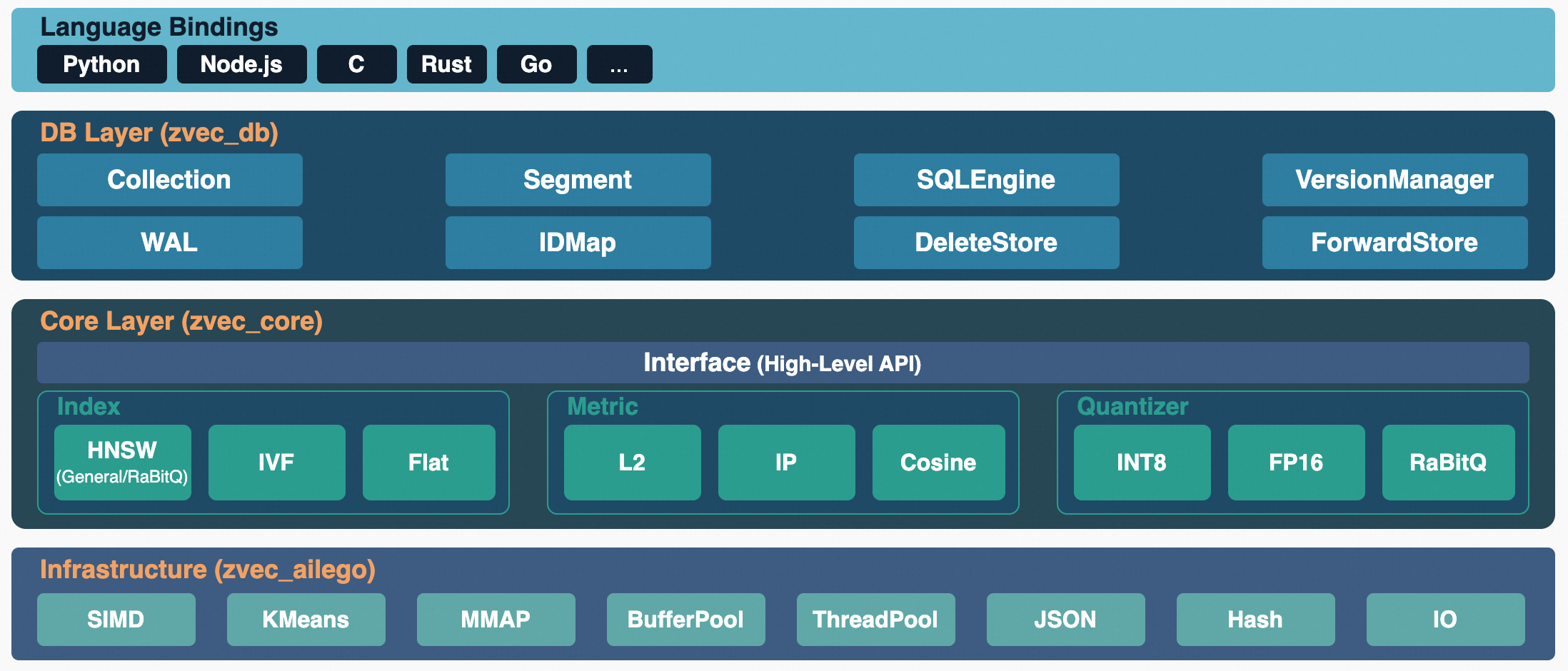
Task: Select the Collection component block
Action: point(169,180)
